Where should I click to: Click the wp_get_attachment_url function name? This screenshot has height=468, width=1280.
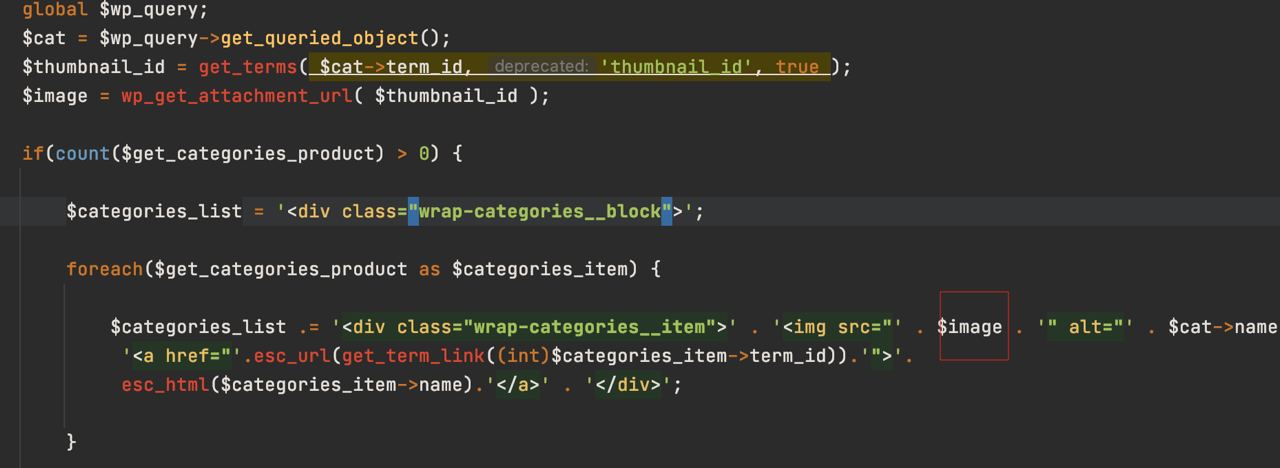pyautogui.click(x=237, y=96)
